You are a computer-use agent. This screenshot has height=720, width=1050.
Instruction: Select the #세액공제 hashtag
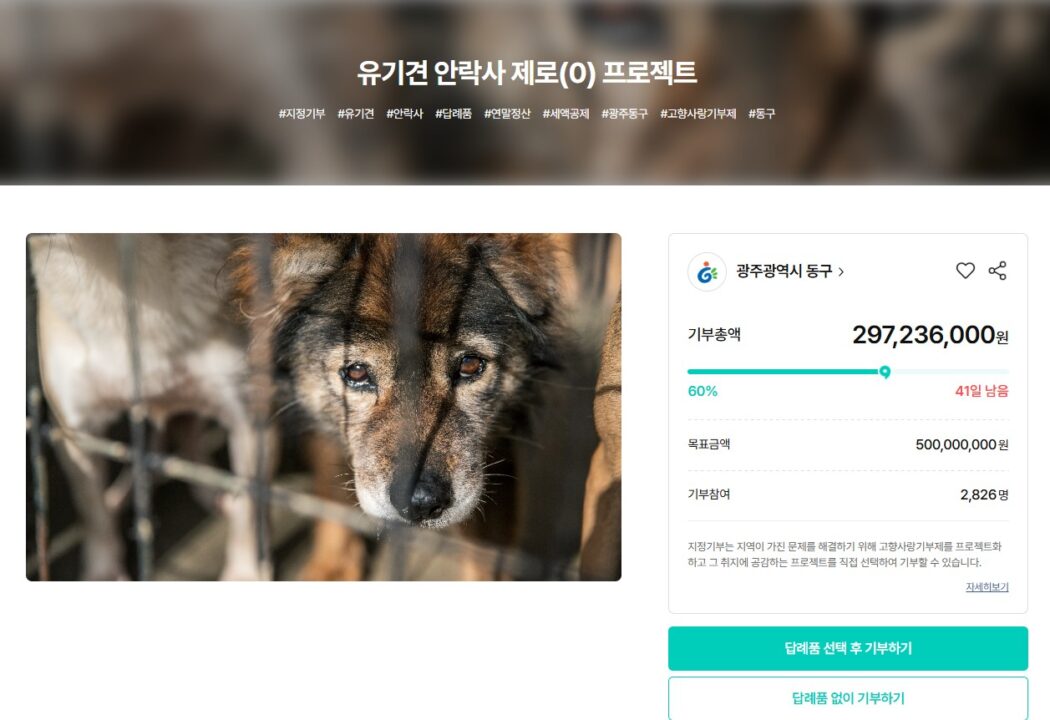(x=566, y=114)
